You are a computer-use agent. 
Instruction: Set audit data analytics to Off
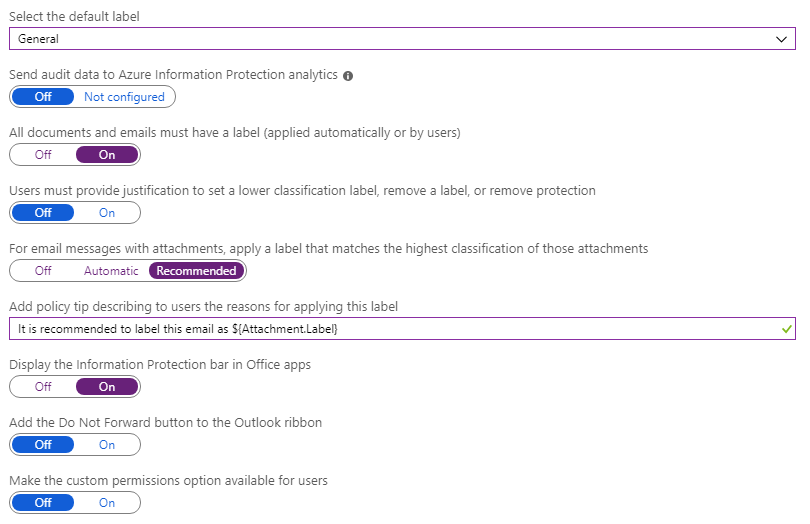(x=43, y=97)
